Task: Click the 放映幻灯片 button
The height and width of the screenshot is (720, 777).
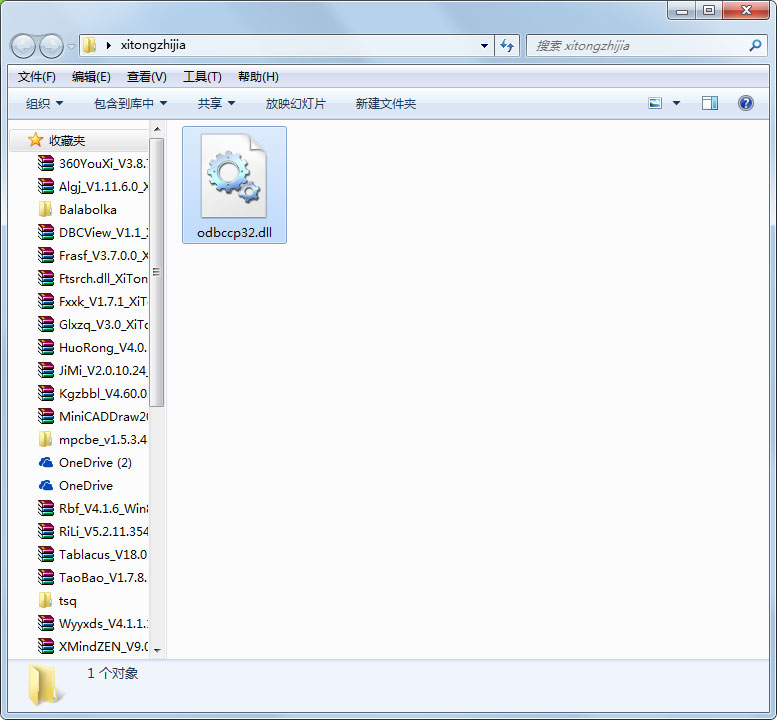Action: (295, 103)
